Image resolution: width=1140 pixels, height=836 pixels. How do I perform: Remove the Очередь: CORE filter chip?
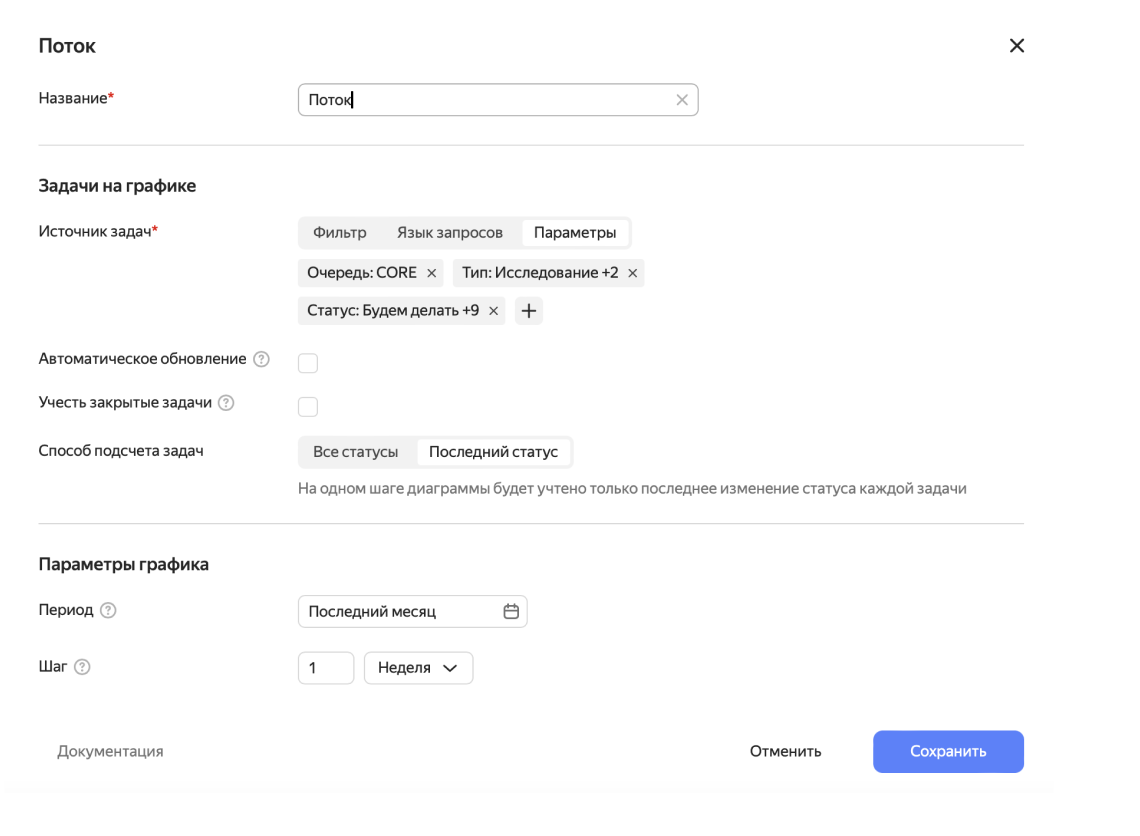(x=433, y=272)
